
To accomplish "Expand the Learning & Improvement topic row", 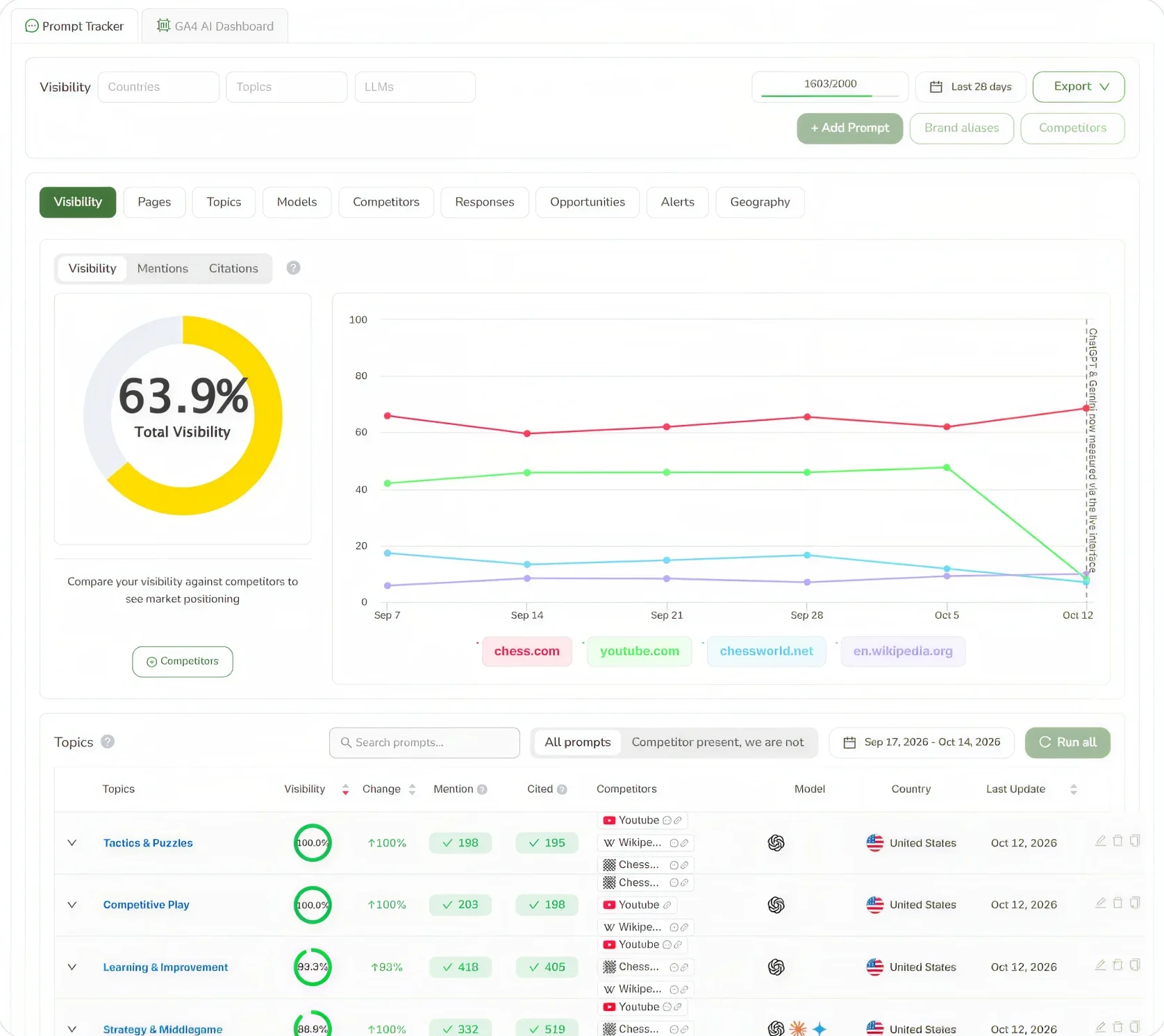I will [x=72, y=967].
